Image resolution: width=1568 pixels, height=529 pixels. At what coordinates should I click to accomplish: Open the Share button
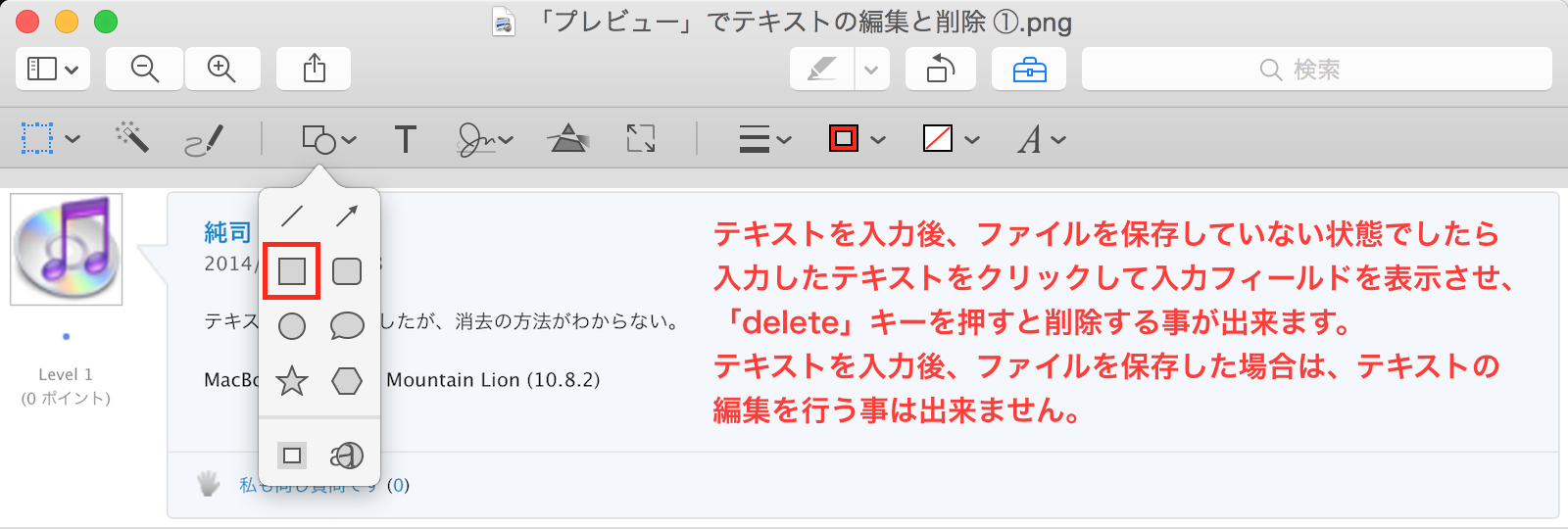[314, 69]
